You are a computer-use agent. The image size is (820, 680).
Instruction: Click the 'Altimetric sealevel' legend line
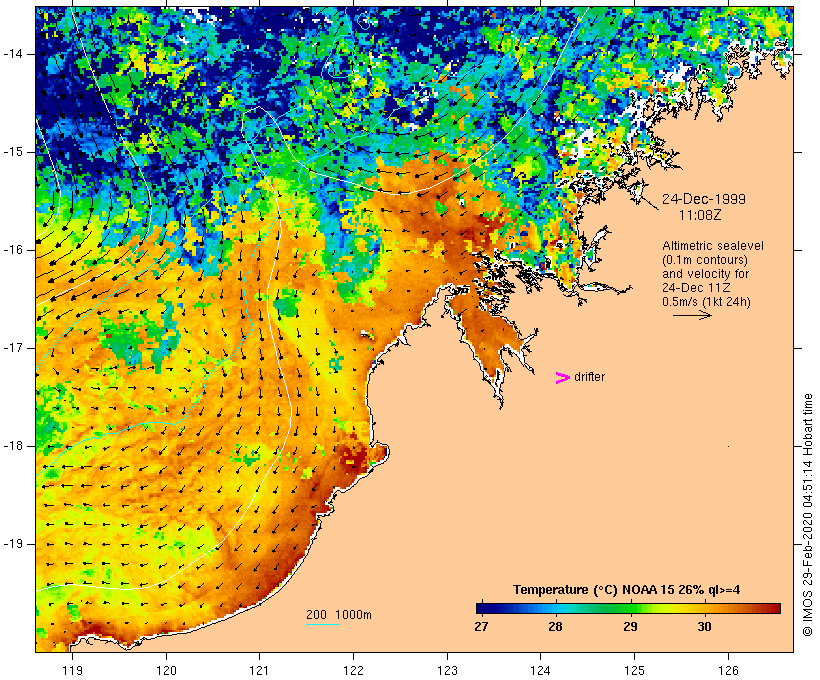pos(713,246)
